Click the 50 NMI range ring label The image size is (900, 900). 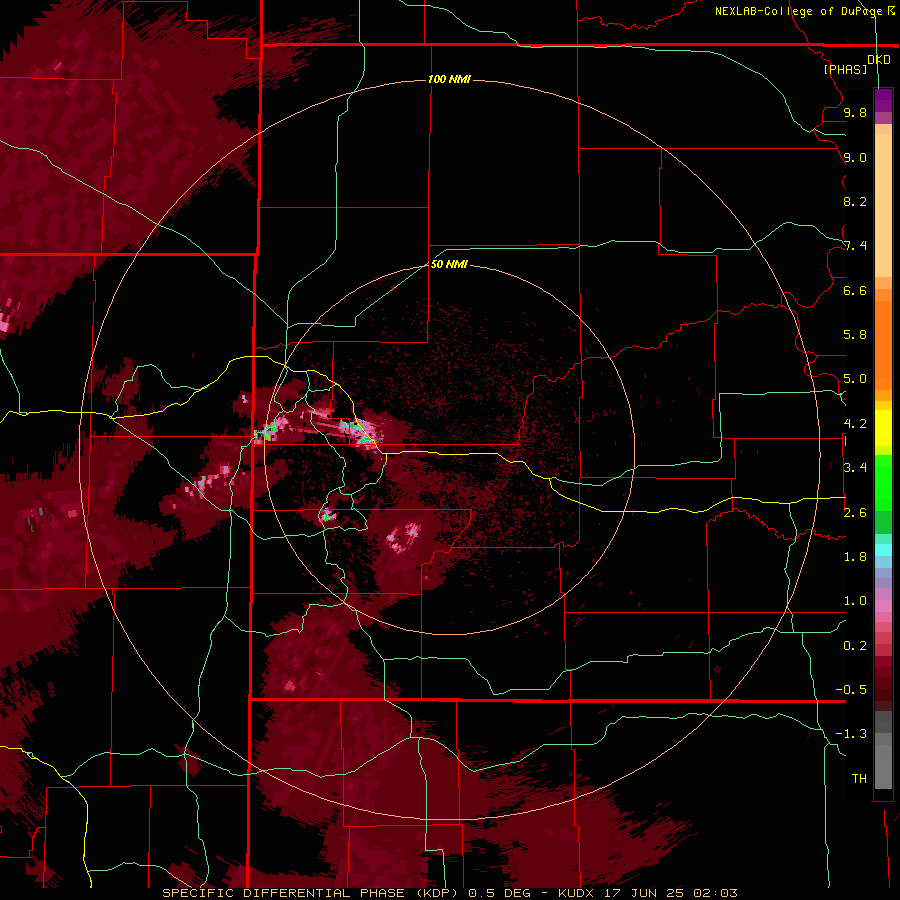(449, 264)
